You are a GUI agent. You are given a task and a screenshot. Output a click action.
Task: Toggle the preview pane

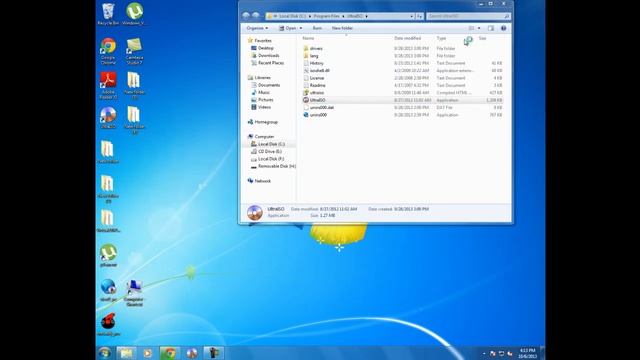coord(491,28)
